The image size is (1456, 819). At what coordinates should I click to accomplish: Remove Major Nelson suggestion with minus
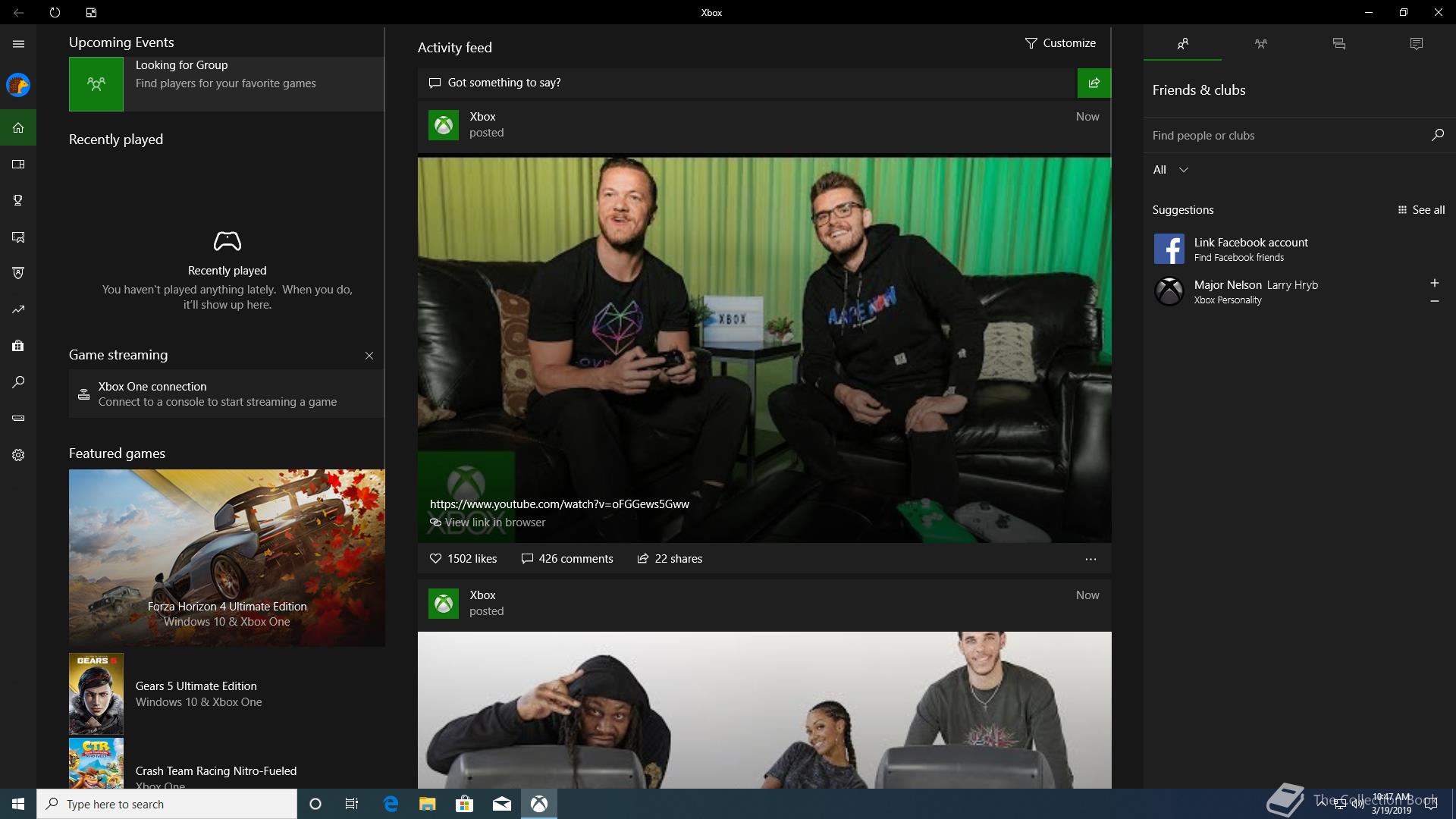pyautogui.click(x=1434, y=301)
